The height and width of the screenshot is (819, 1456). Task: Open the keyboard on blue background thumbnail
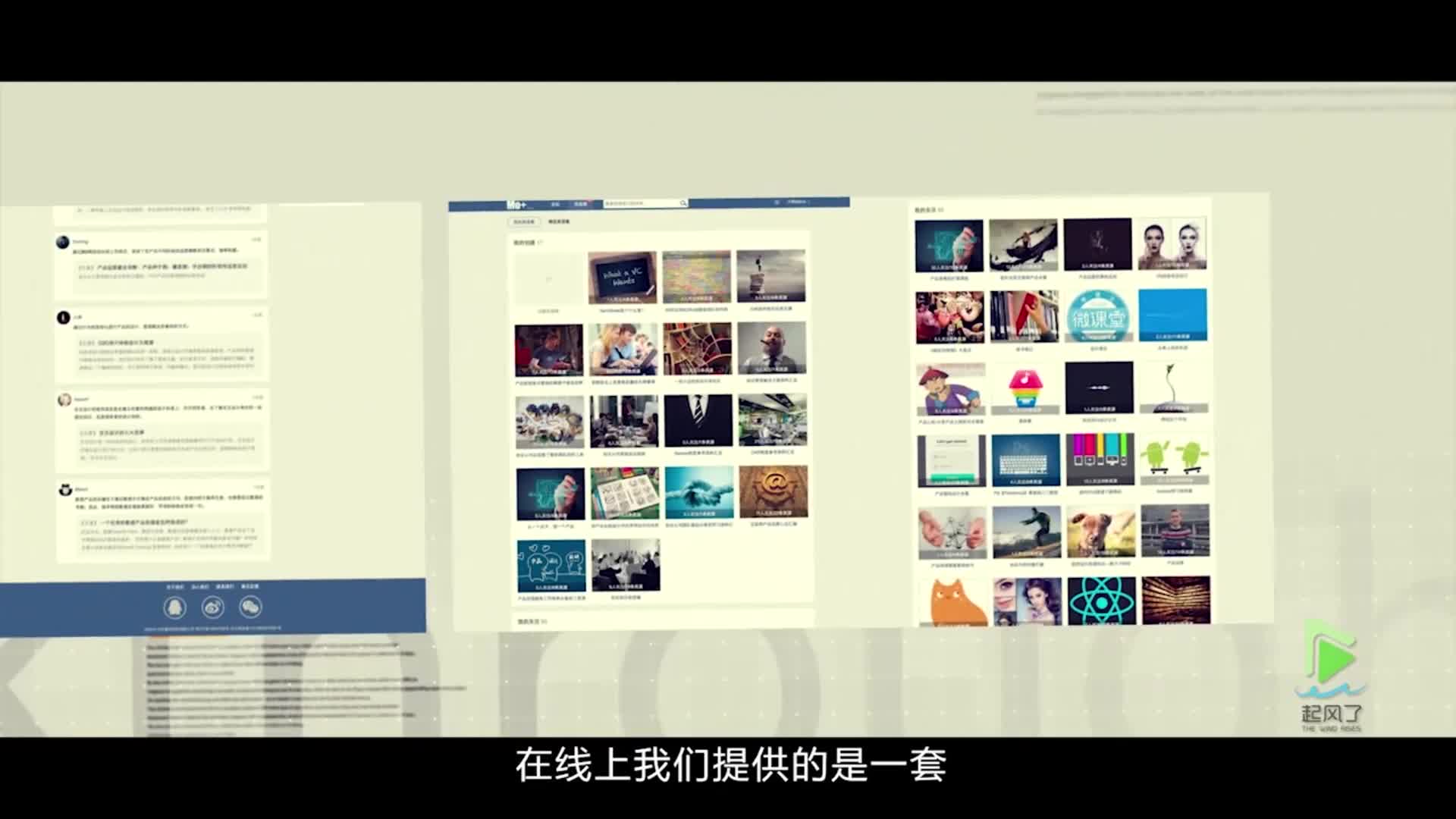(x=1025, y=460)
